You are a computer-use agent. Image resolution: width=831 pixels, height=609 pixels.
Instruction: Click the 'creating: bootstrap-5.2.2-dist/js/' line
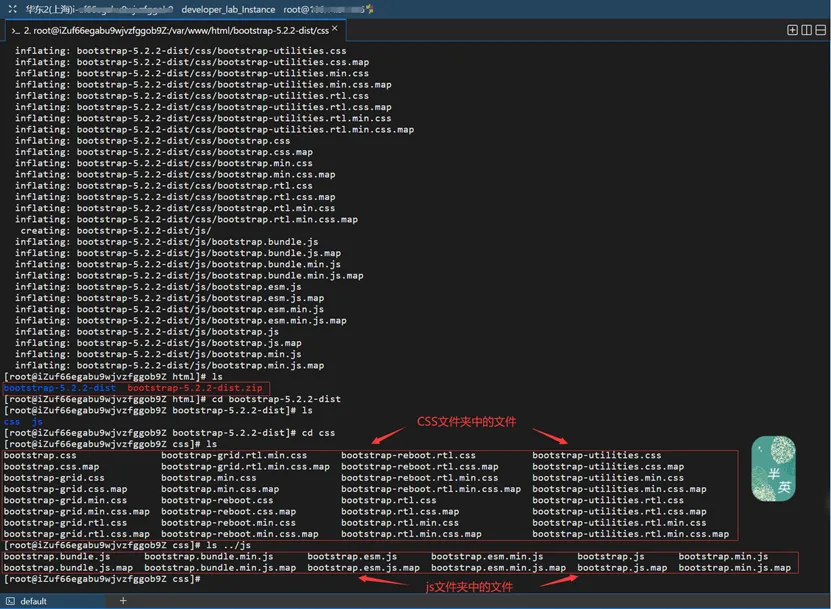click(116, 231)
